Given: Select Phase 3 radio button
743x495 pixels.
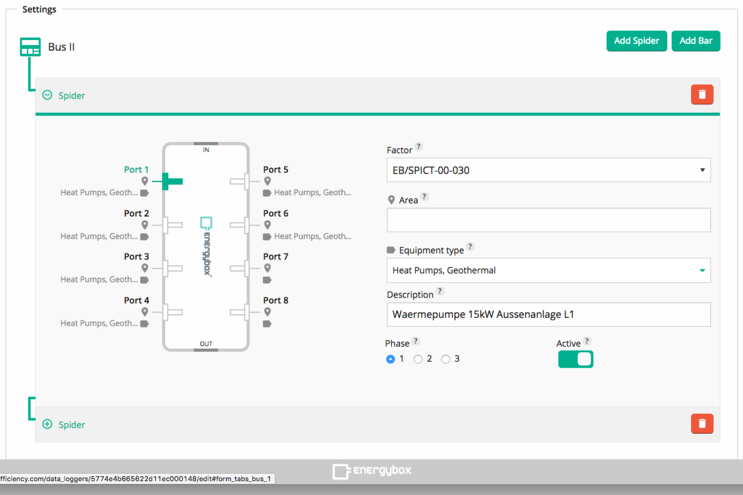Looking at the screenshot, I should coord(446,359).
